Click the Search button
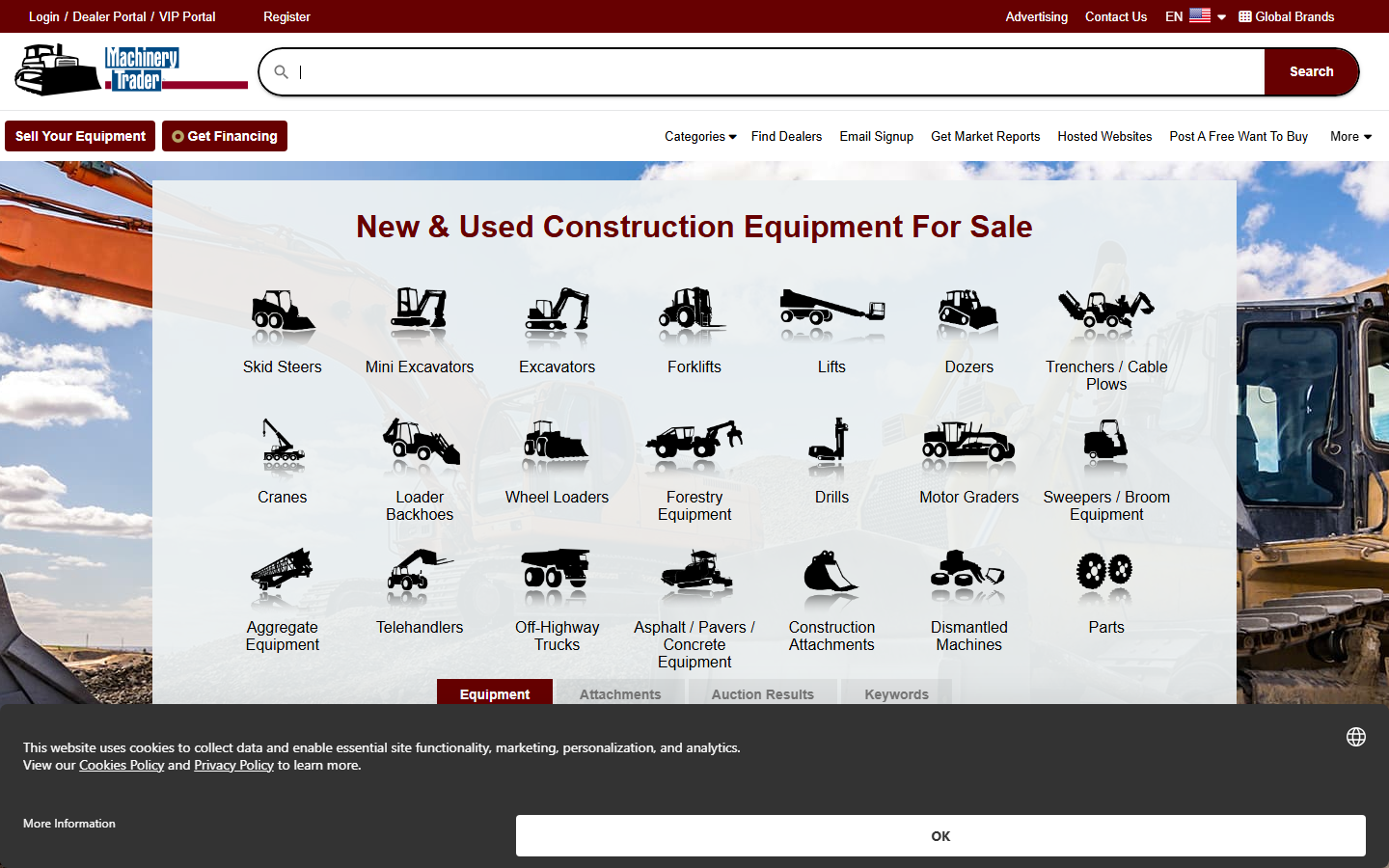This screenshot has height=868, width=1389. pos(1312,71)
